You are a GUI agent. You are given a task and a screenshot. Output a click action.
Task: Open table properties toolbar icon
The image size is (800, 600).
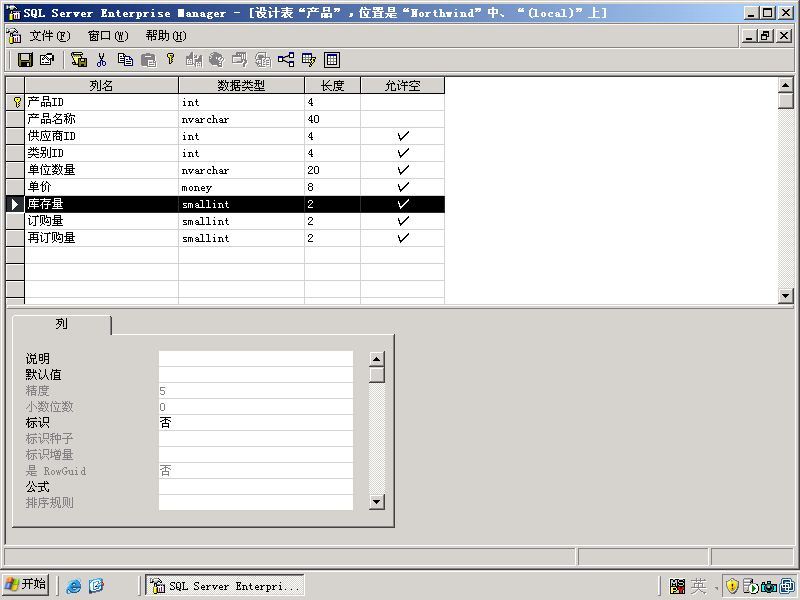click(x=47, y=60)
